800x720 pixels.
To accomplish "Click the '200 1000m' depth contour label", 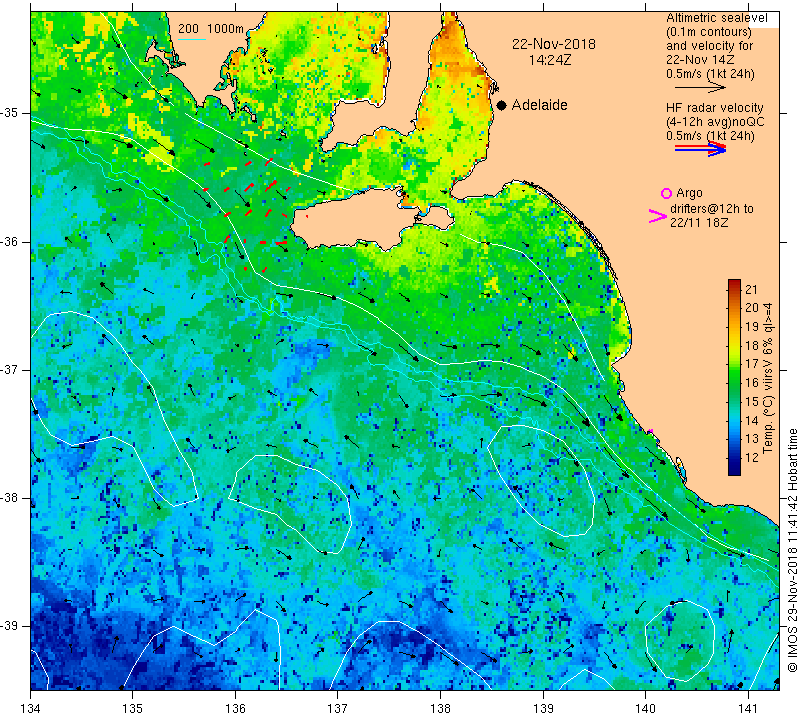I will coord(211,29).
